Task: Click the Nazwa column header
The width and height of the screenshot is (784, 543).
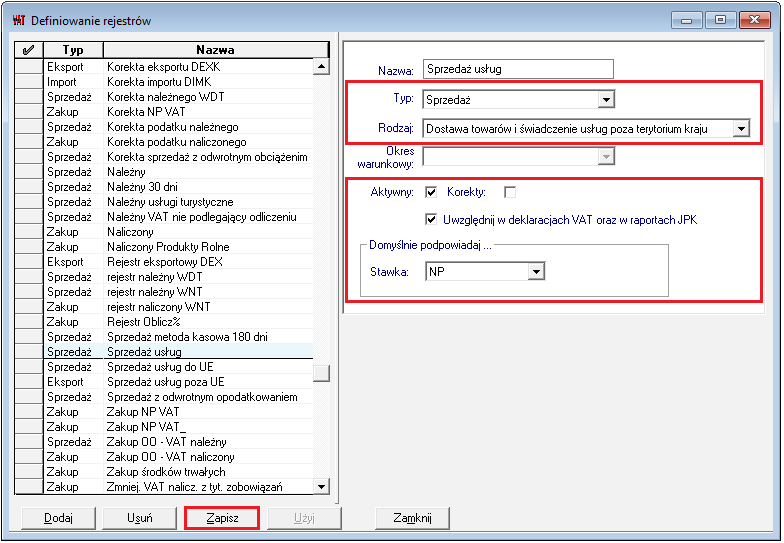Action: 216,50
